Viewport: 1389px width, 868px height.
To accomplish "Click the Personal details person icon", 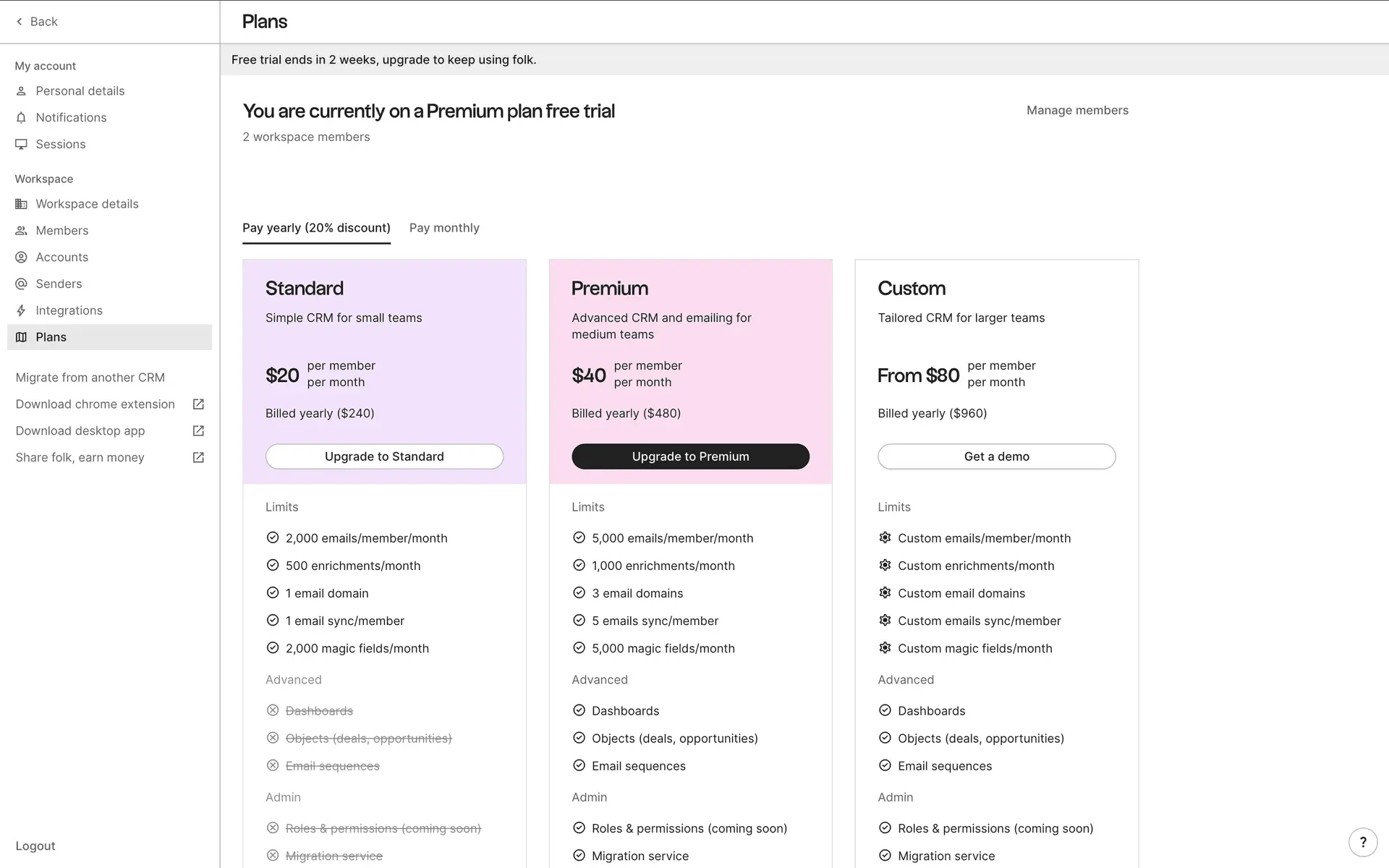I will pyautogui.click(x=21, y=91).
